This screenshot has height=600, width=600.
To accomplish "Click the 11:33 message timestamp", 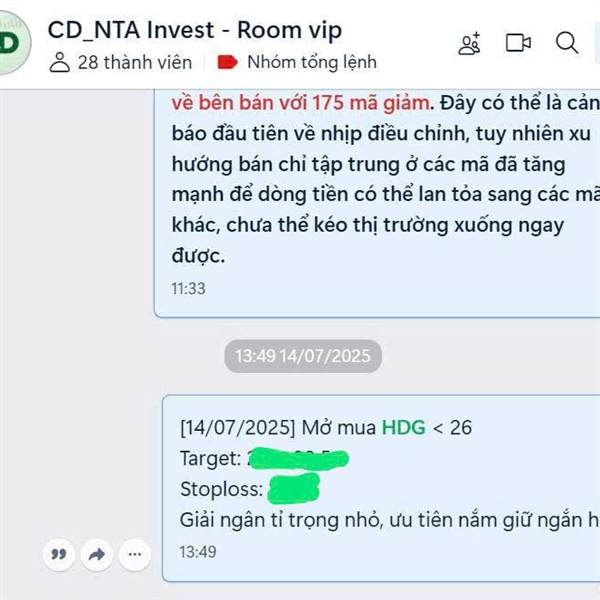I will pos(188,289).
